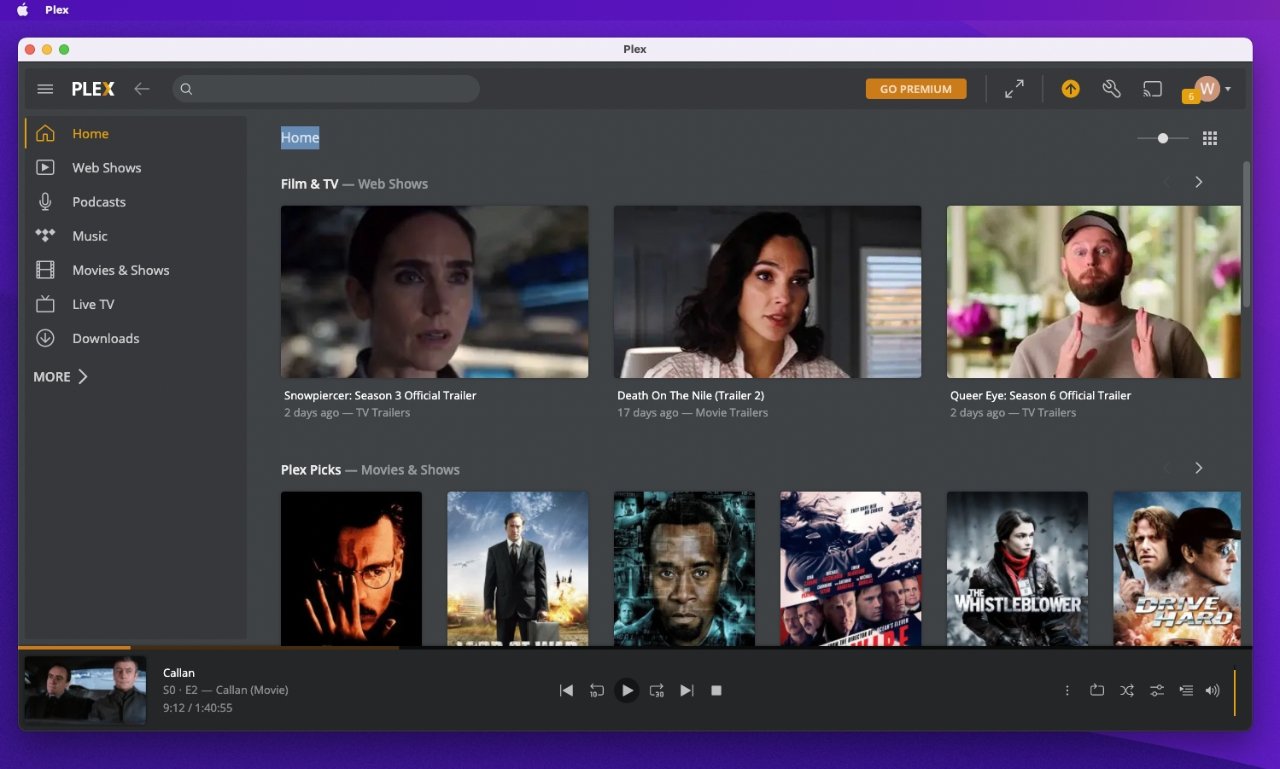Image resolution: width=1280 pixels, height=769 pixels.
Task: Click the Movies & Shows film icon
Action: [x=45, y=270]
